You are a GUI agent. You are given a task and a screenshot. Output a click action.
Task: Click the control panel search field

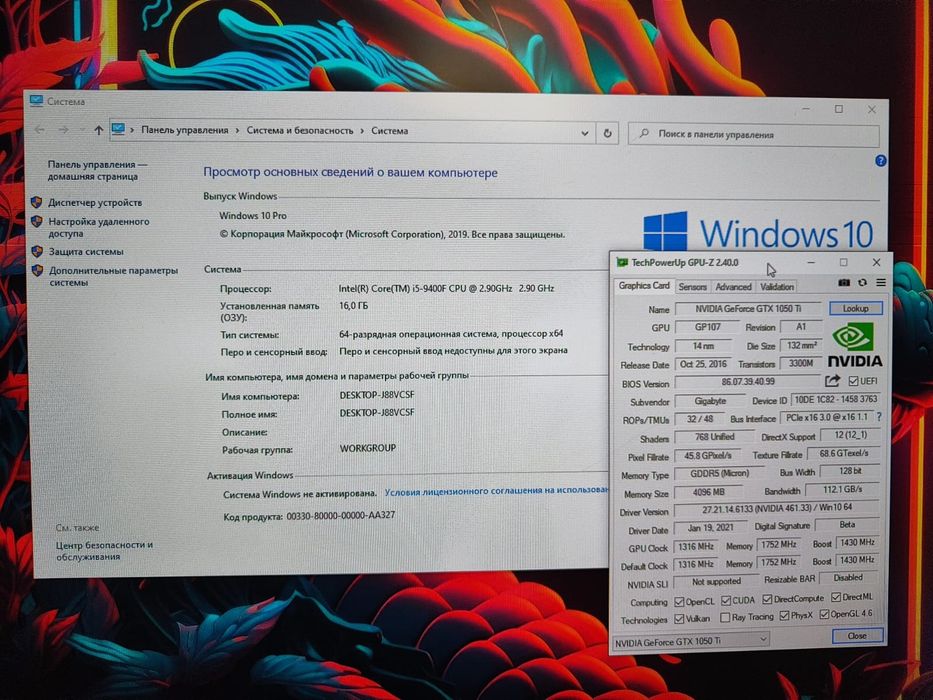coord(754,135)
